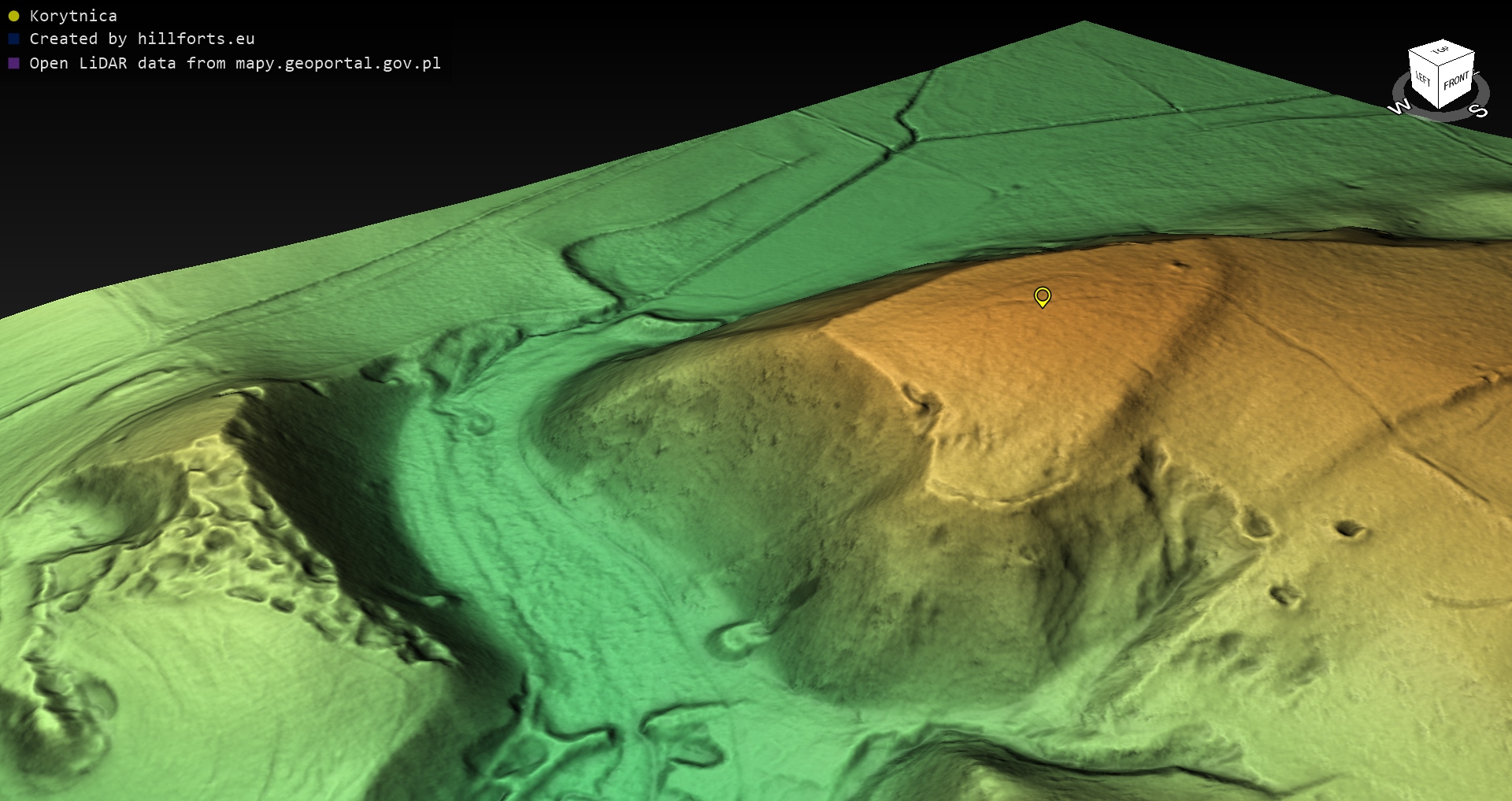The image size is (1512, 801).
Task: Click the far top corner of the terrain model
Action: click(x=1084, y=21)
